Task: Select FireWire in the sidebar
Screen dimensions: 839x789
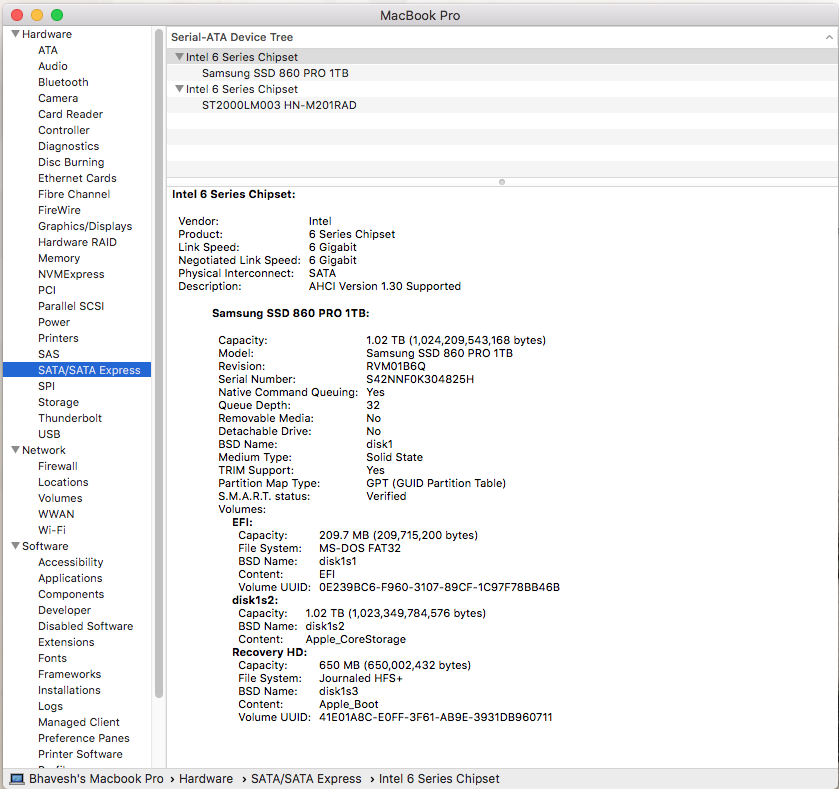Action: [x=59, y=210]
